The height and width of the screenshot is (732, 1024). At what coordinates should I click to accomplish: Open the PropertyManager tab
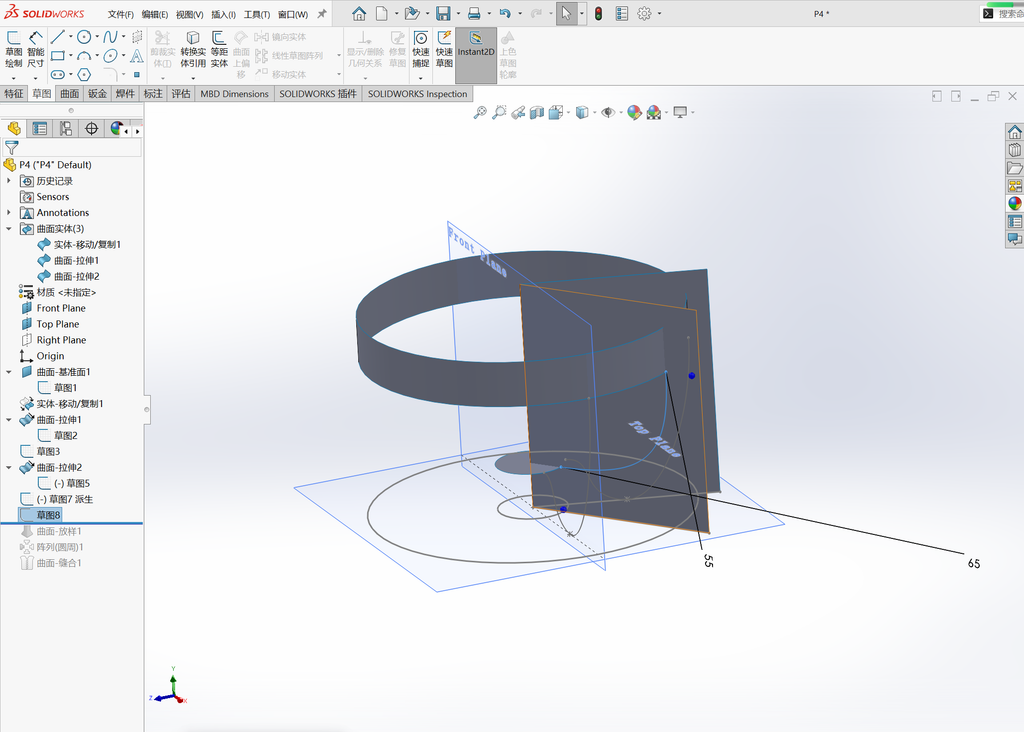tap(40, 129)
